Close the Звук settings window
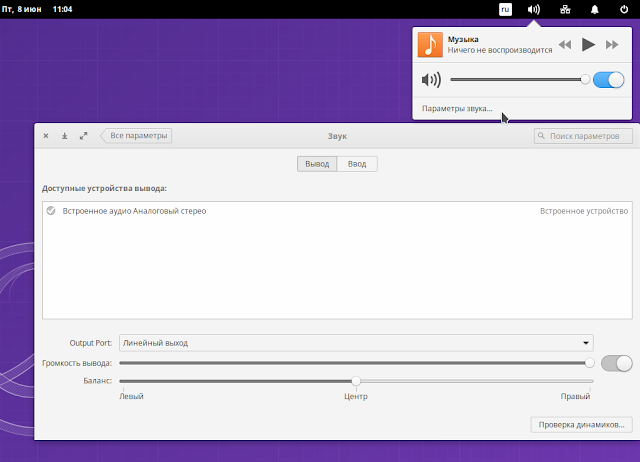Viewport: 640px width, 462px height. click(46, 136)
